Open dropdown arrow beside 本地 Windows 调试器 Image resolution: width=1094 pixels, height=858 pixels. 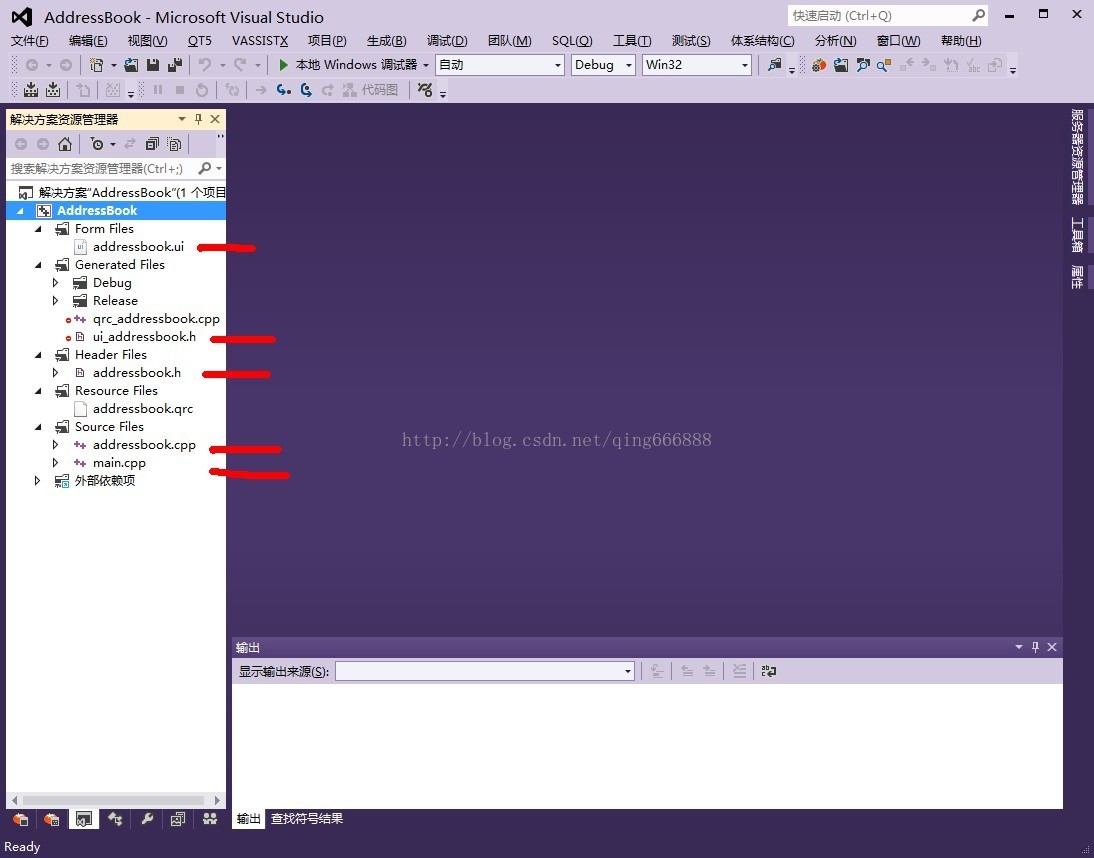(426, 65)
